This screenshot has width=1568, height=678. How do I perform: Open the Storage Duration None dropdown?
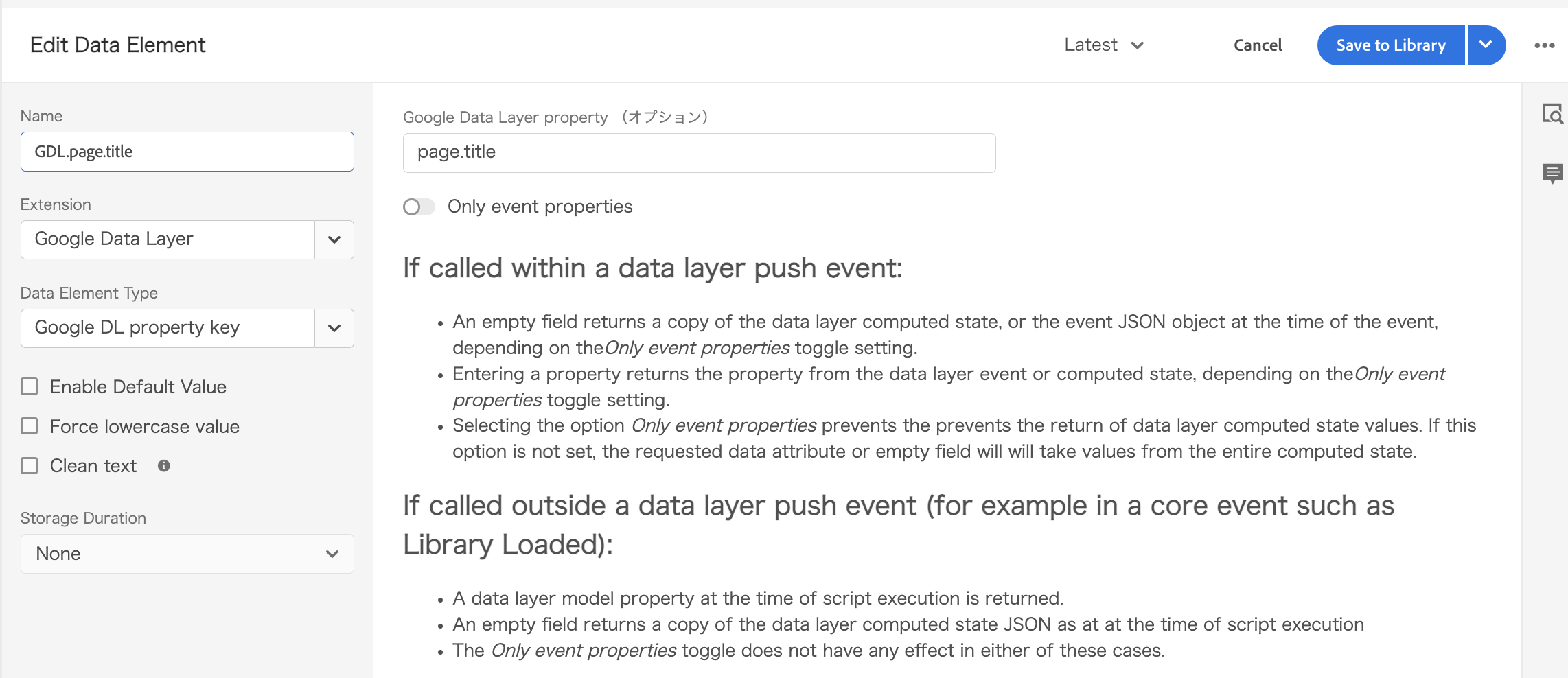click(187, 554)
